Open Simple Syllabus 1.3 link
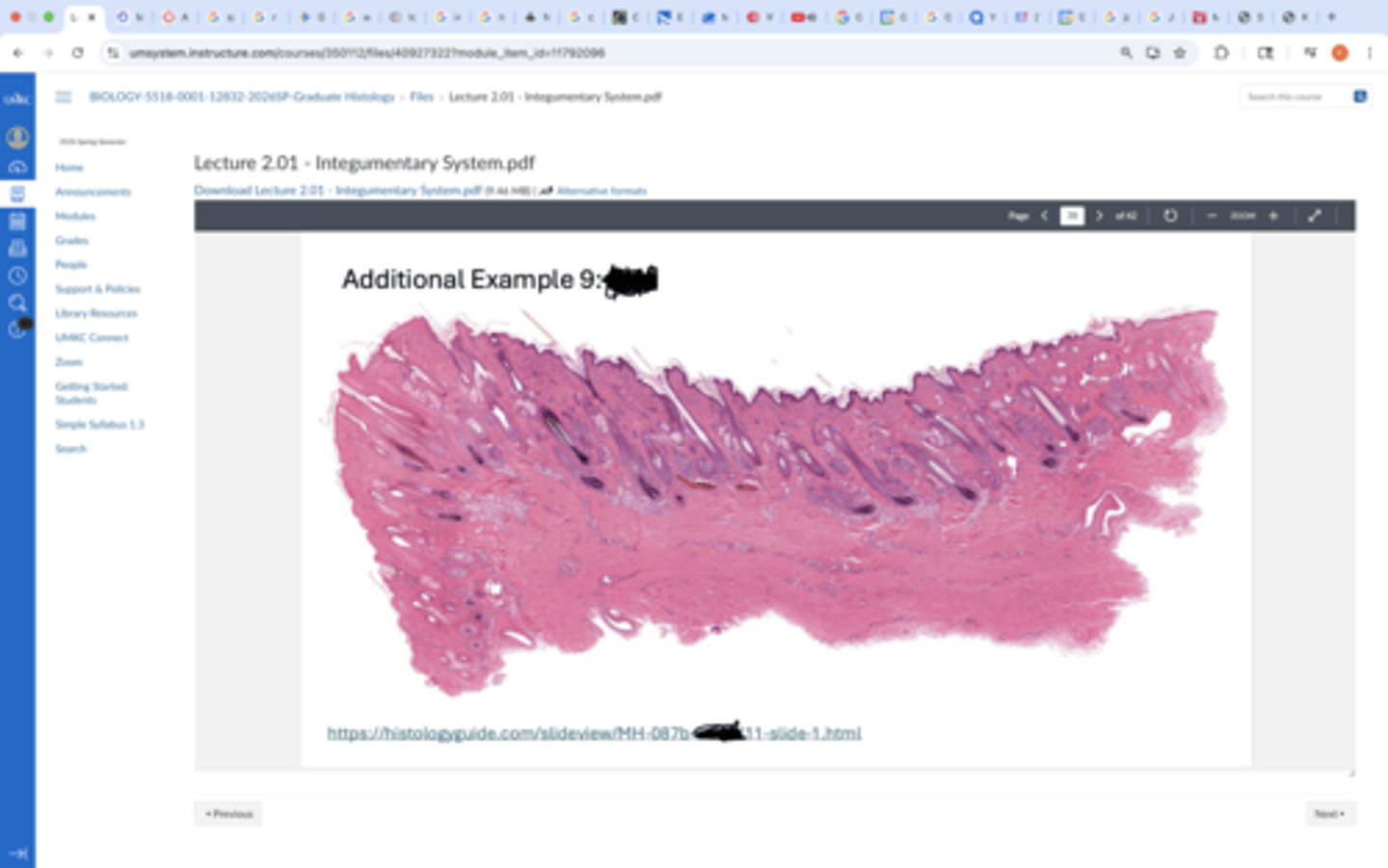Image resolution: width=1388 pixels, height=868 pixels. click(99, 424)
